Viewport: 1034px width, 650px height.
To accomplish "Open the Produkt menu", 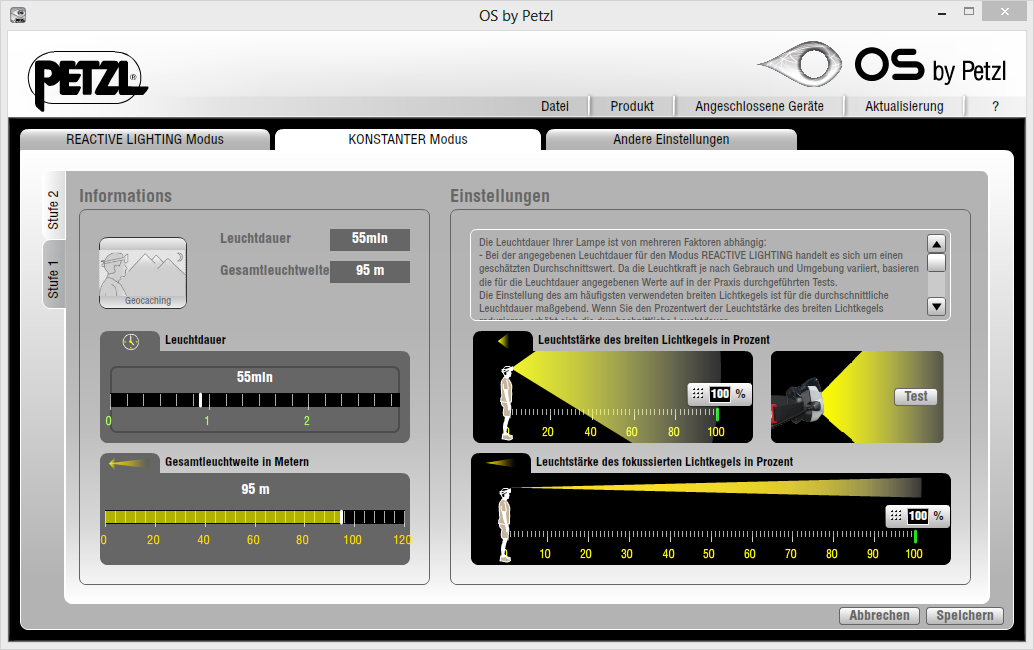I will click(632, 106).
